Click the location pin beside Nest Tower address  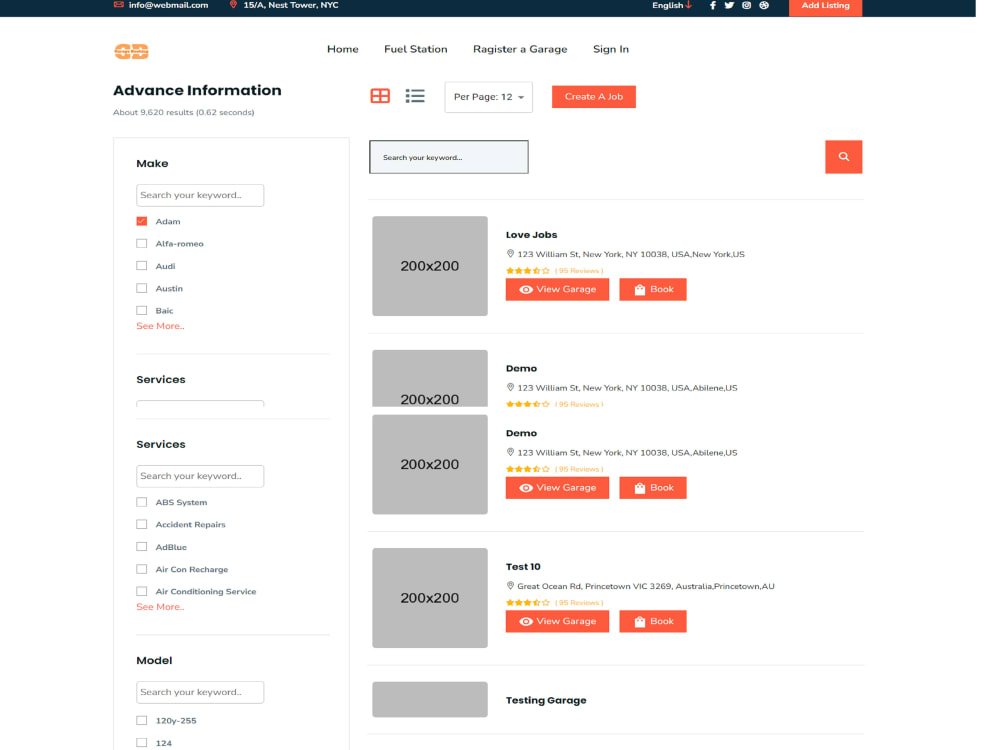click(233, 4)
